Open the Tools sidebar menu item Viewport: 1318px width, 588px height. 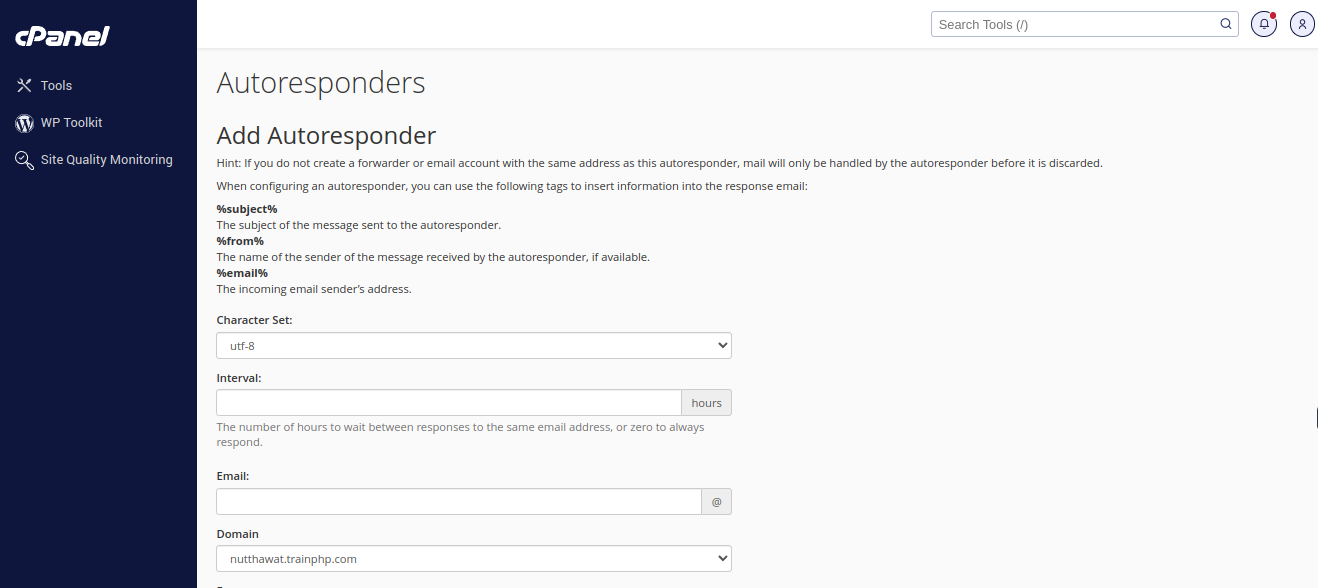point(56,86)
